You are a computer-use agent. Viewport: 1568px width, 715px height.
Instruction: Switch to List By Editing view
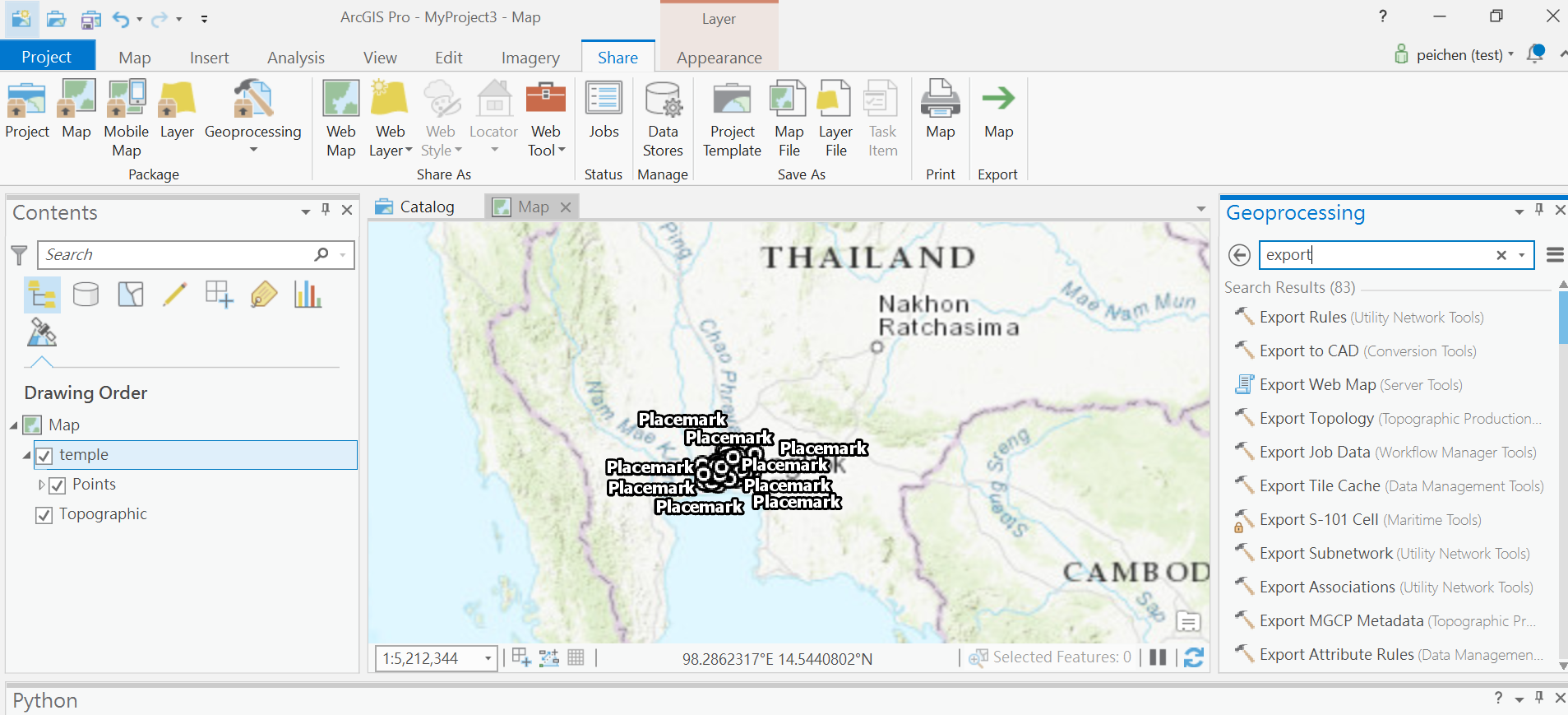tap(174, 295)
